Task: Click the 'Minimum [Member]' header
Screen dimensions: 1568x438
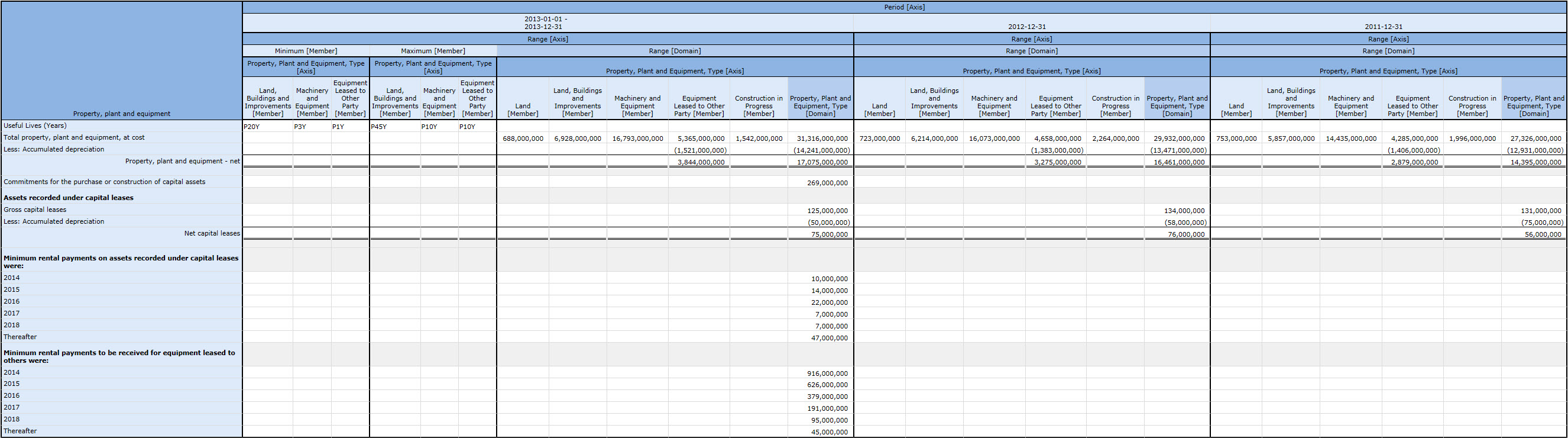Action: [306, 51]
